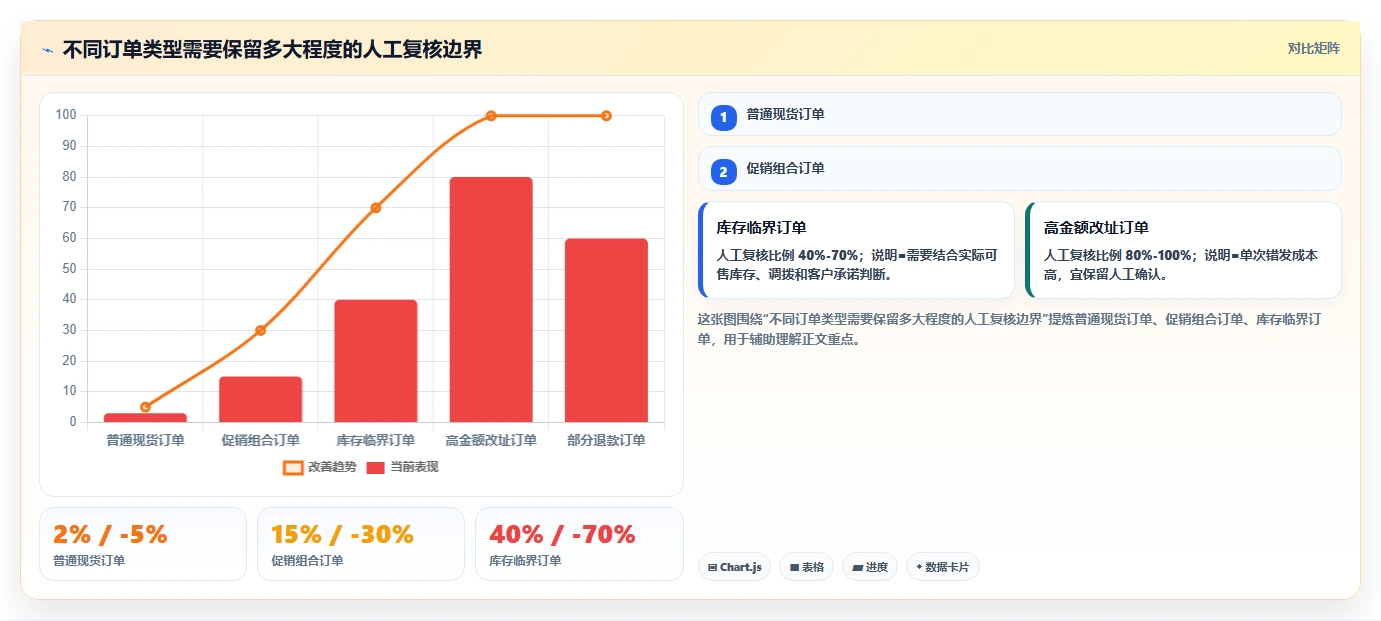The image size is (1381, 621).
Task: Select the 促销组合订单 red bar
Action: (261, 399)
